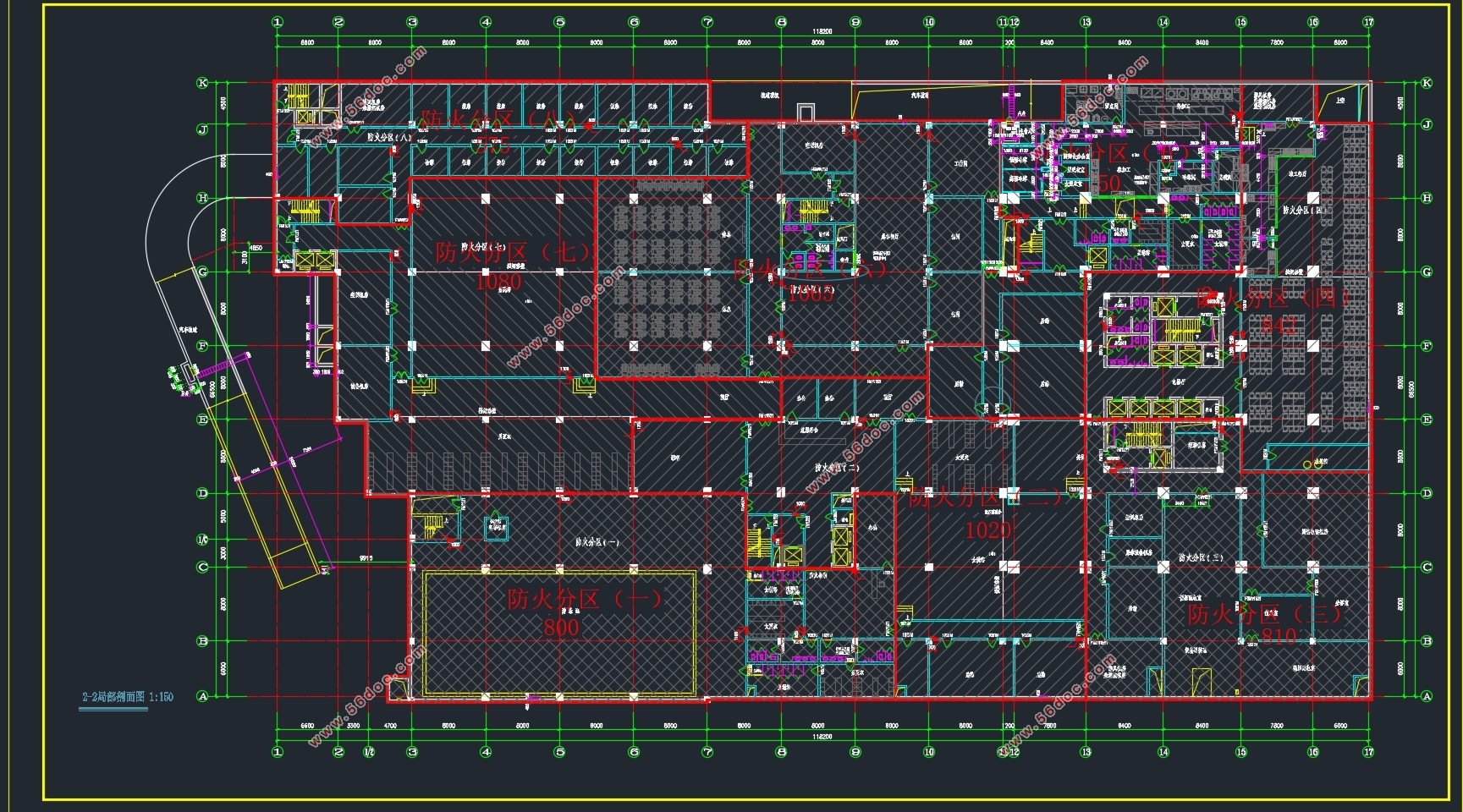Image resolution: width=1463 pixels, height=812 pixels.
Task: Select bottom overall dimension 118200
Action: click(822, 737)
